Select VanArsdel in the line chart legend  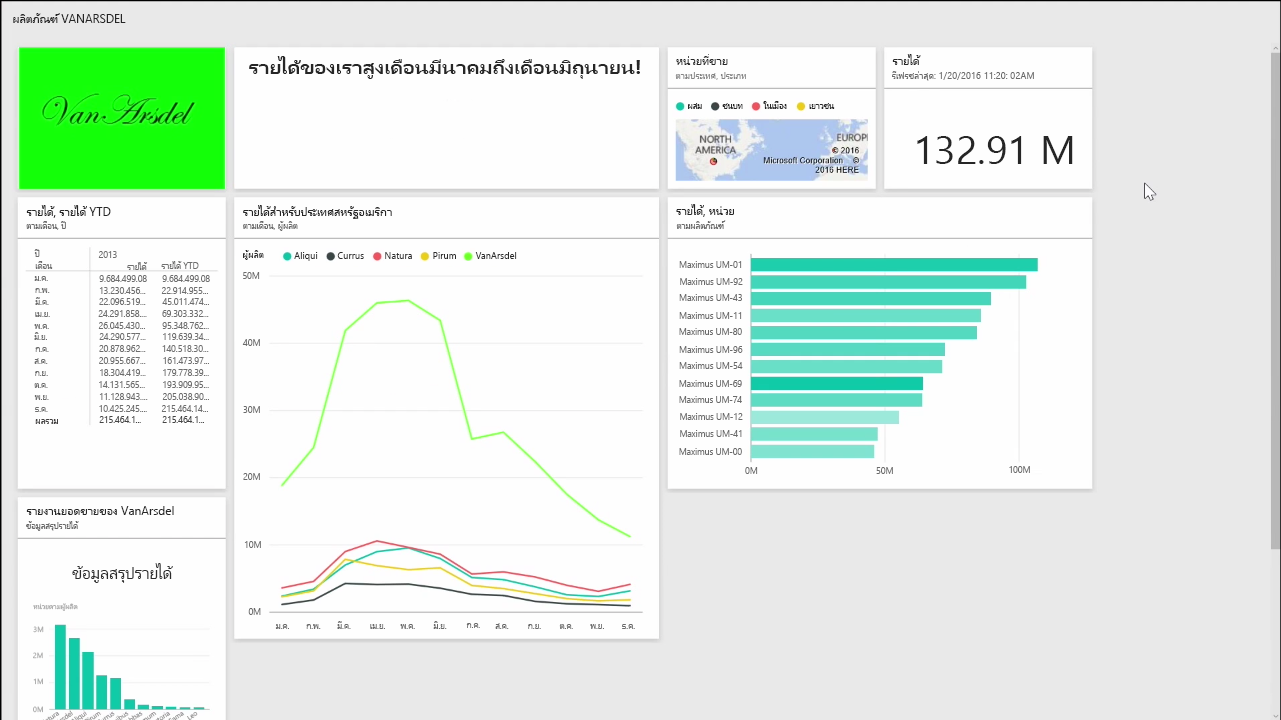[490, 256]
